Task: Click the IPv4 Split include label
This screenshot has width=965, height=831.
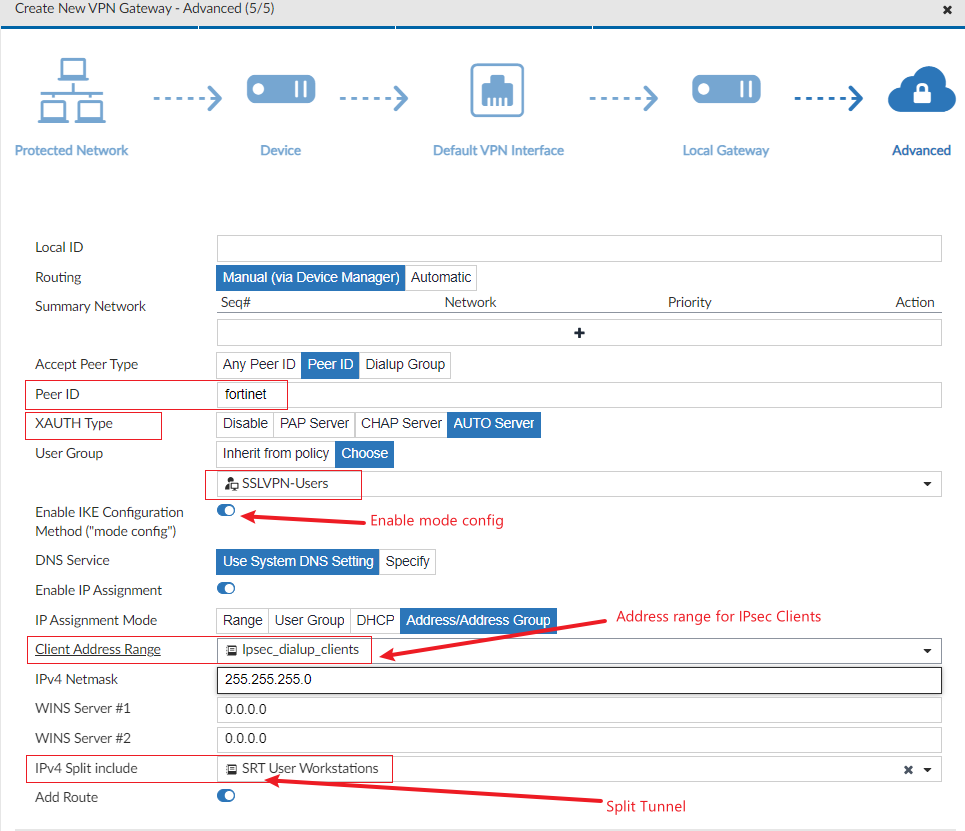Action: [x=86, y=768]
